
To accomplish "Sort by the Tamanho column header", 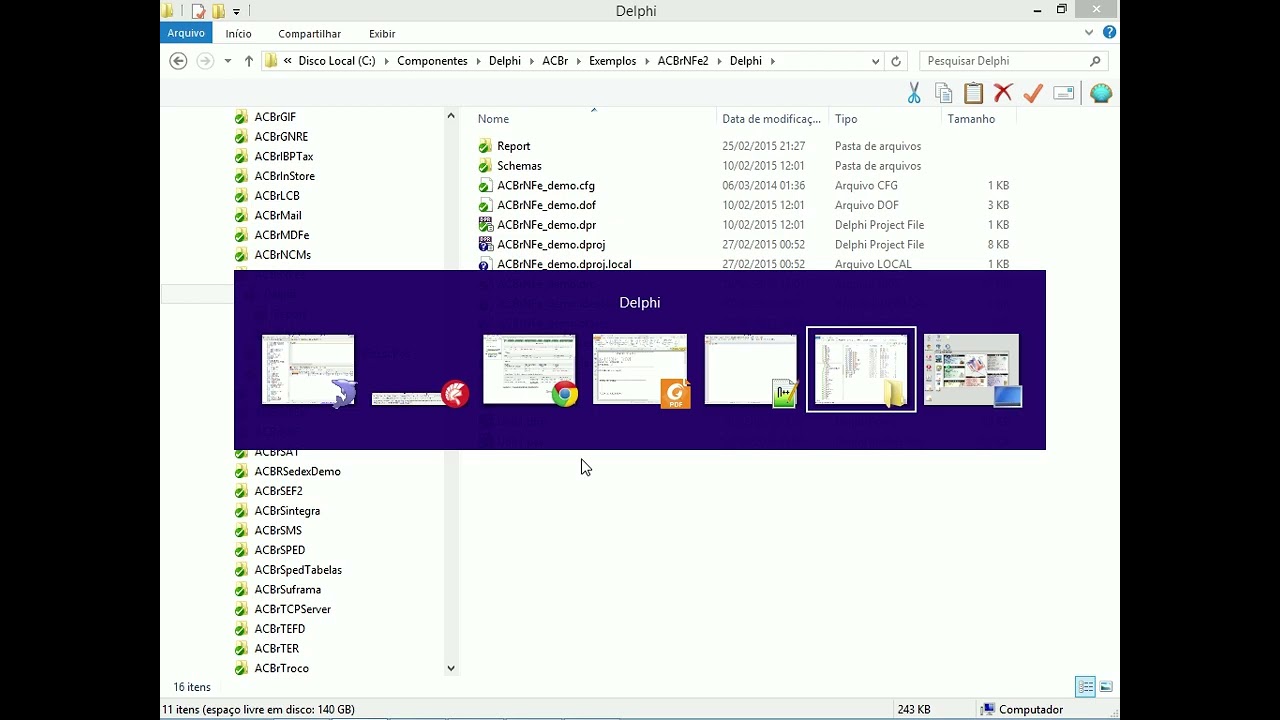I will click(x=979, y=119).
